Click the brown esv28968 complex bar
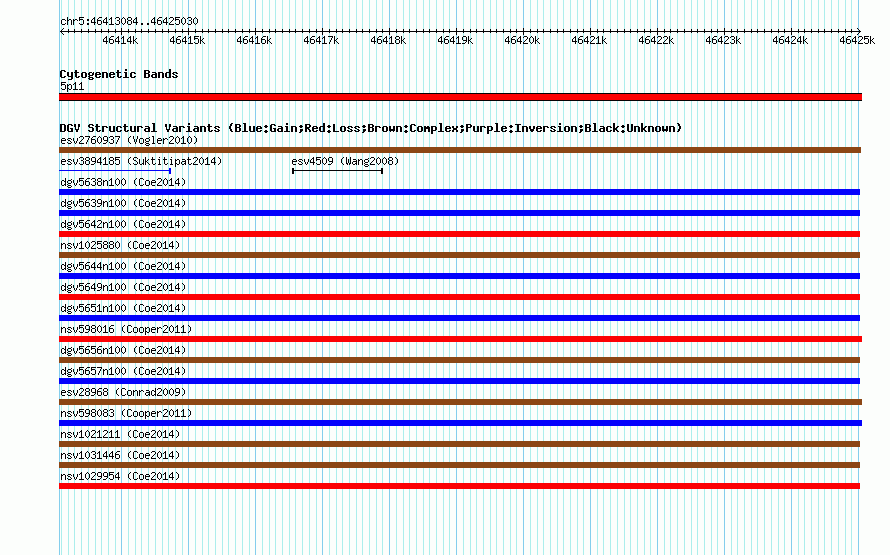 tap(460, 402)
